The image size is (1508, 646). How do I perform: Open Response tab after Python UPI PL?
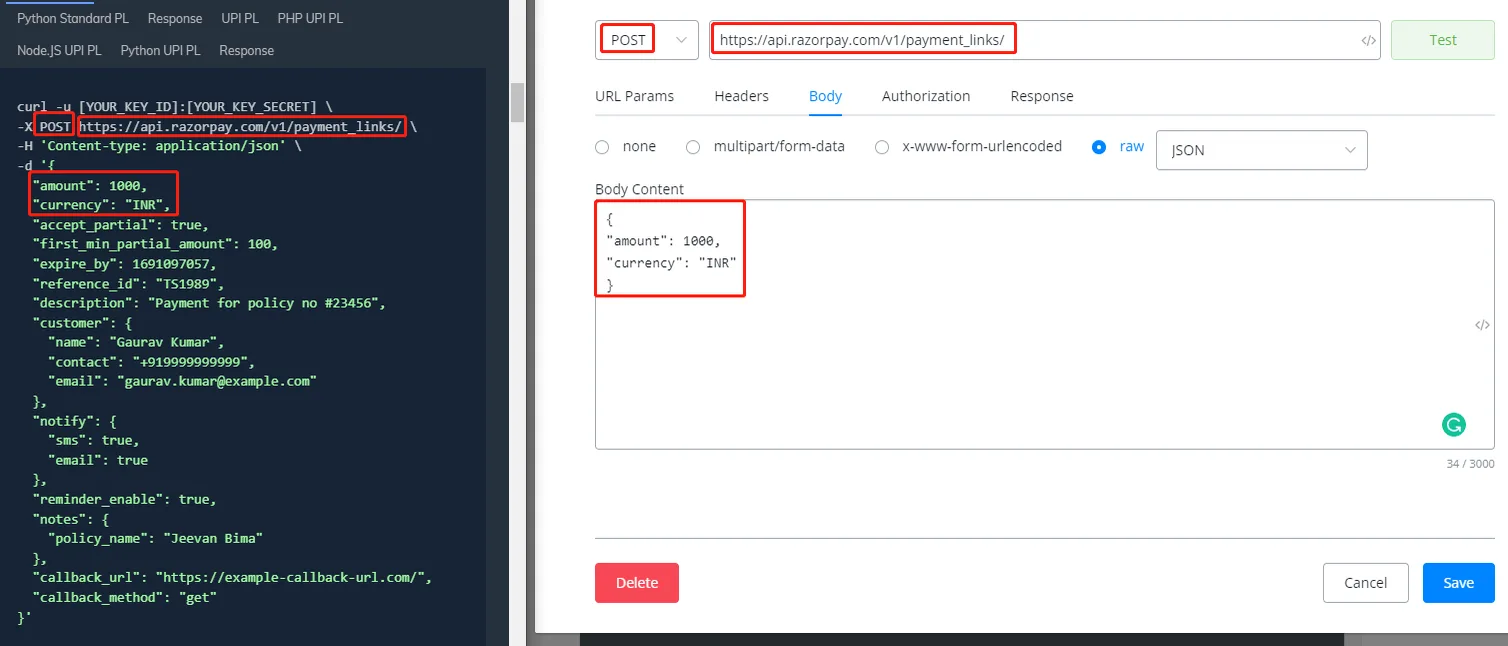pyautogui.click(x=246, y=50)
